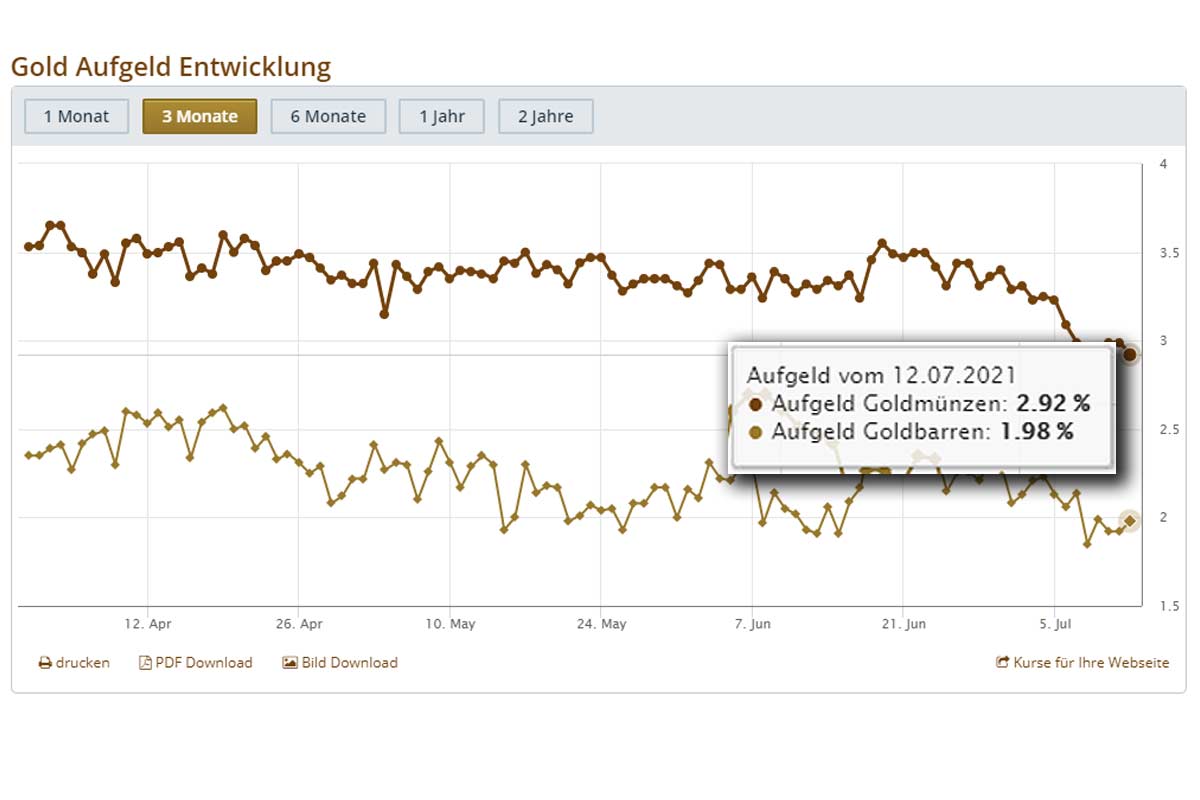Viewport: 1200px width, 800px height.
Task: Click the printer icon beside "drucken"
Action: 44,662
